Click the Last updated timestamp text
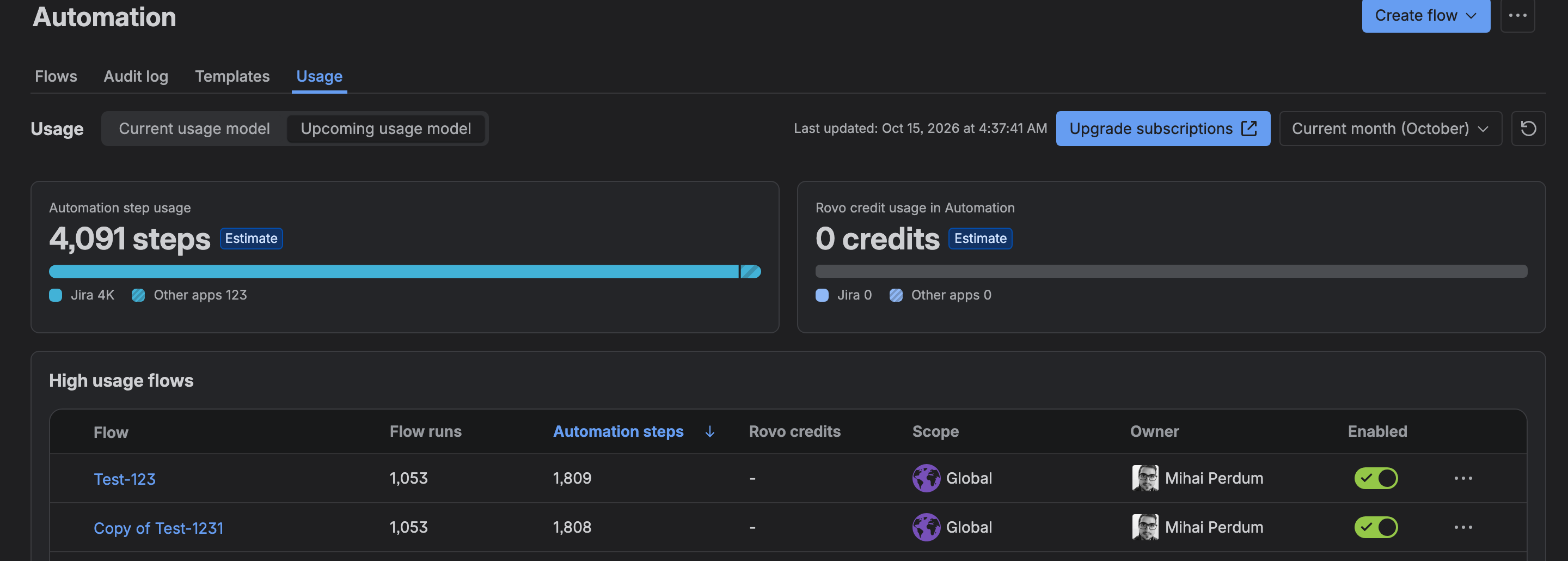Screen dimensions: 1568x561 click(920, 129)
